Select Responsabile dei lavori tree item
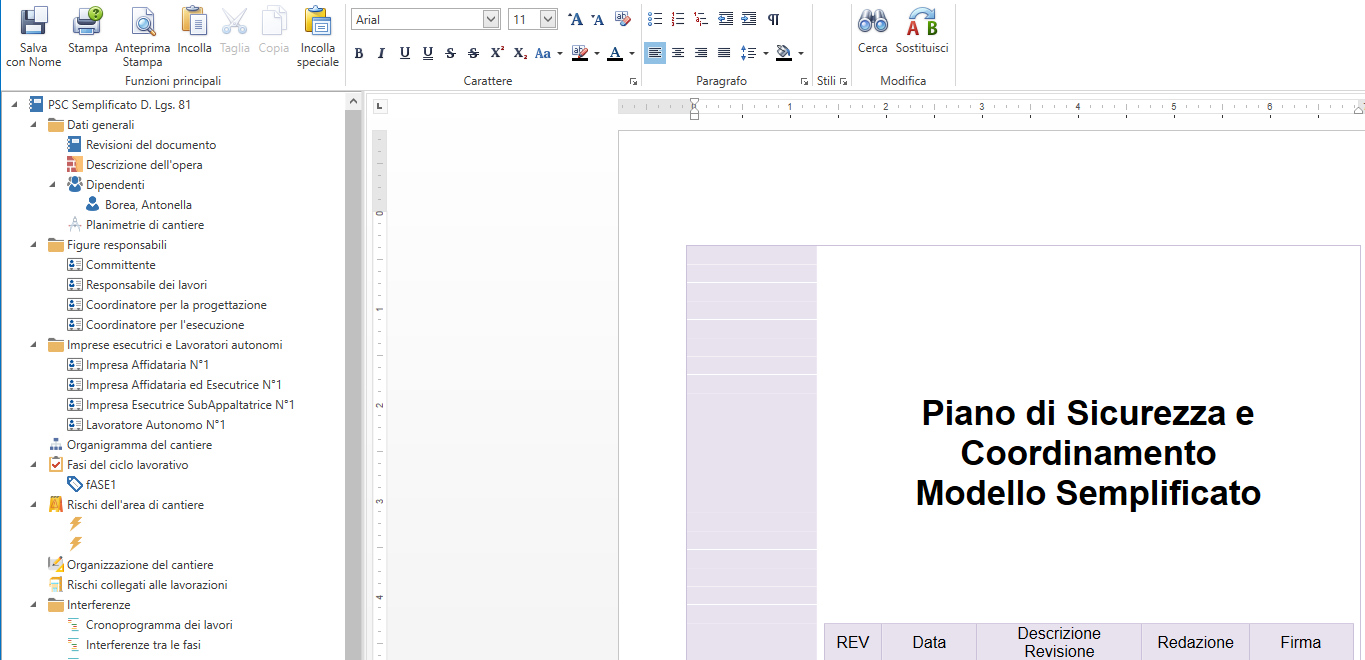The image size is (1365, 660). (x=147, y=285)
